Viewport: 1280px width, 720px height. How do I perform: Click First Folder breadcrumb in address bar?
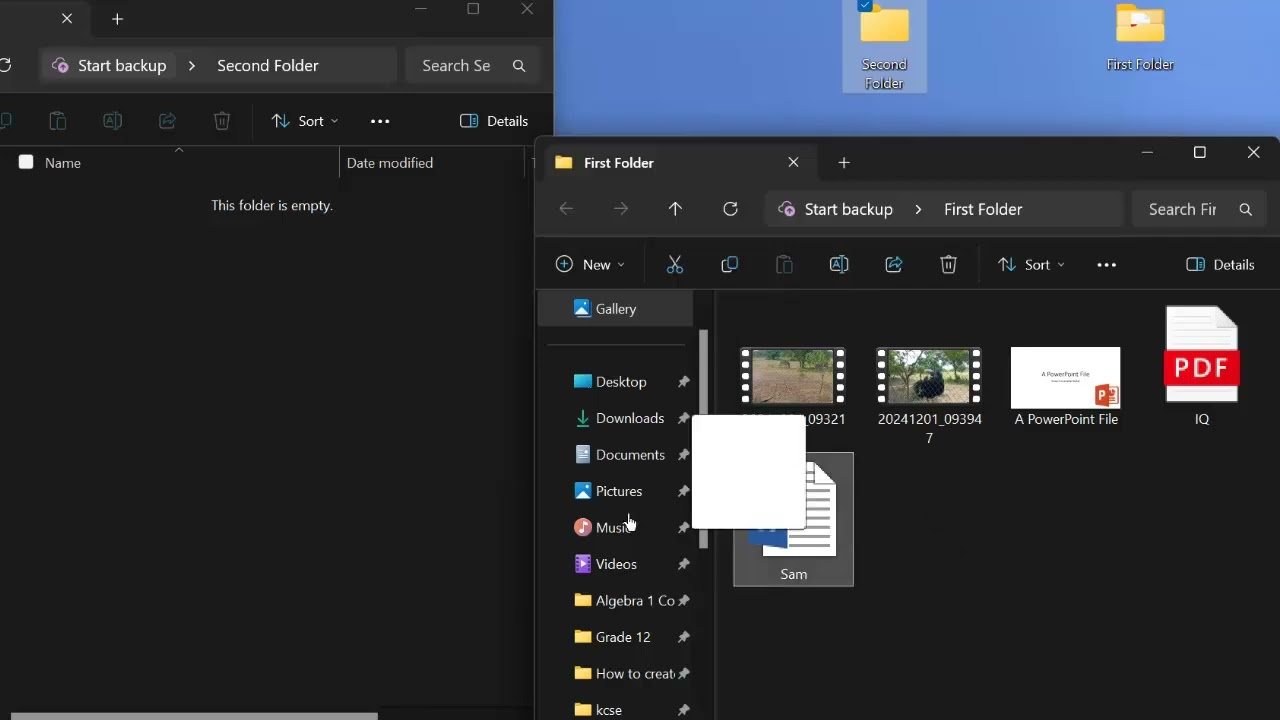pyautogui.click(x=983, y=210)
